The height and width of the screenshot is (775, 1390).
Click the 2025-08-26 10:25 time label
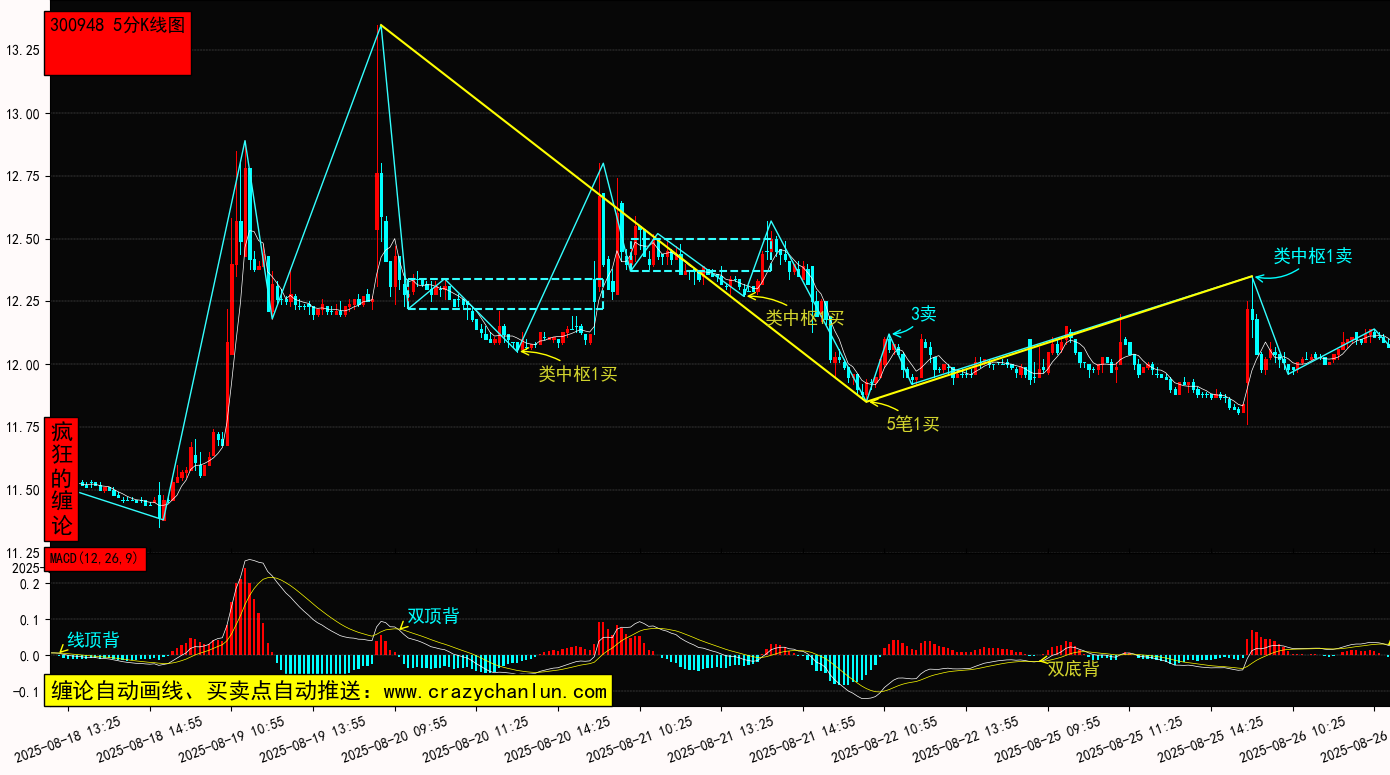click(1293, 739)
